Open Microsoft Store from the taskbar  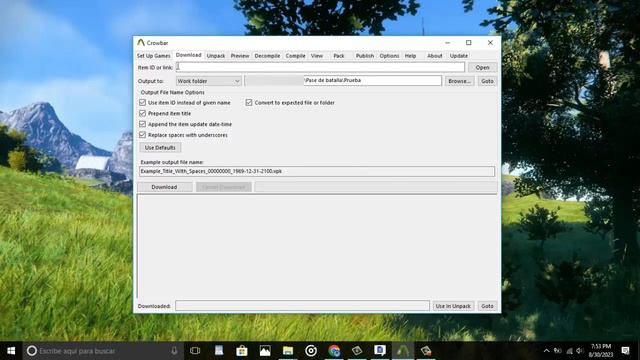pos(242,351)
